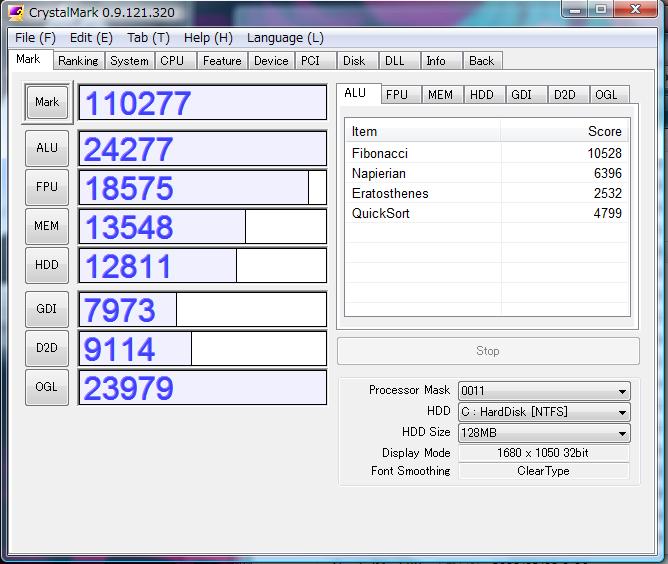668x564 pixels.
Task: Switch to the Device tab
Action: 271,61
